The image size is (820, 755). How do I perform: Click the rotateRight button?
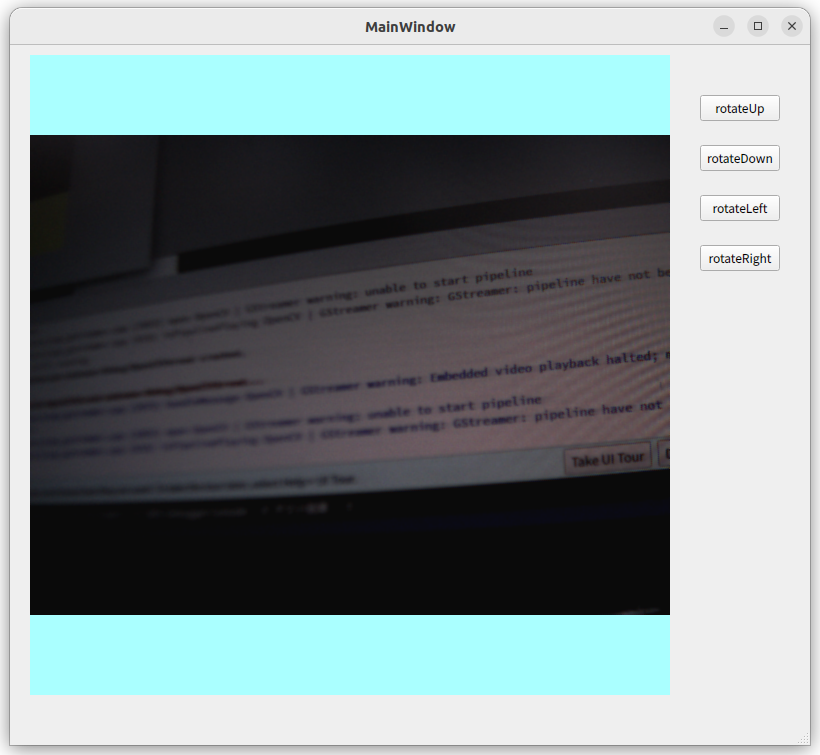coord(739,258)
